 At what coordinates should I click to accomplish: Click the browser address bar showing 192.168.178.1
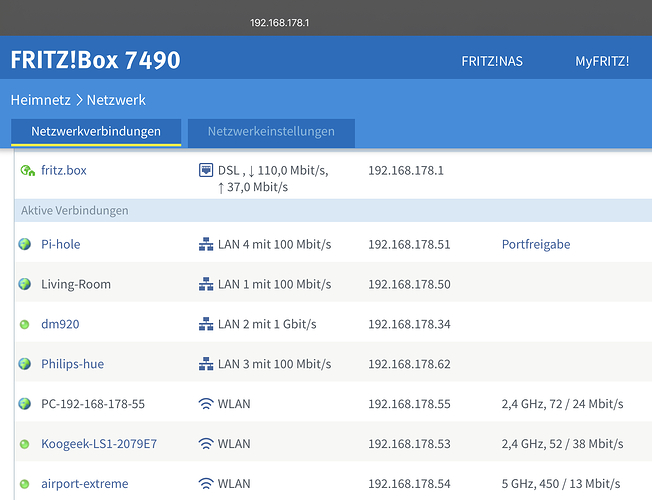pyautogui.click(x=279, y=22)
